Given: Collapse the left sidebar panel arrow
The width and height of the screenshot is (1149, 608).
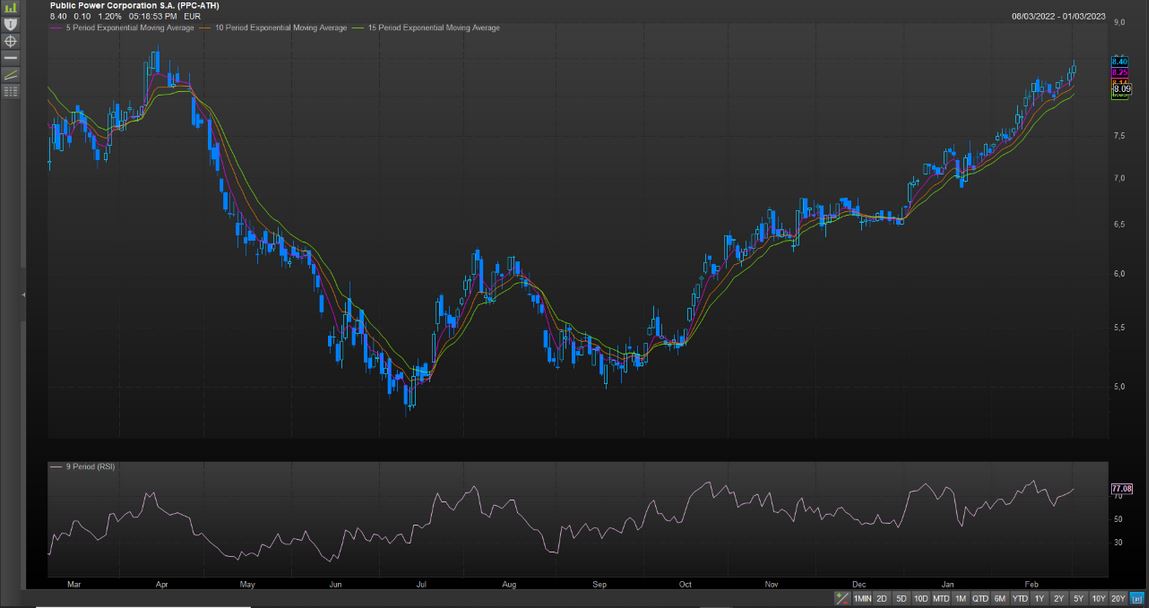Looking at the screenshot, I should coord(23,295).
